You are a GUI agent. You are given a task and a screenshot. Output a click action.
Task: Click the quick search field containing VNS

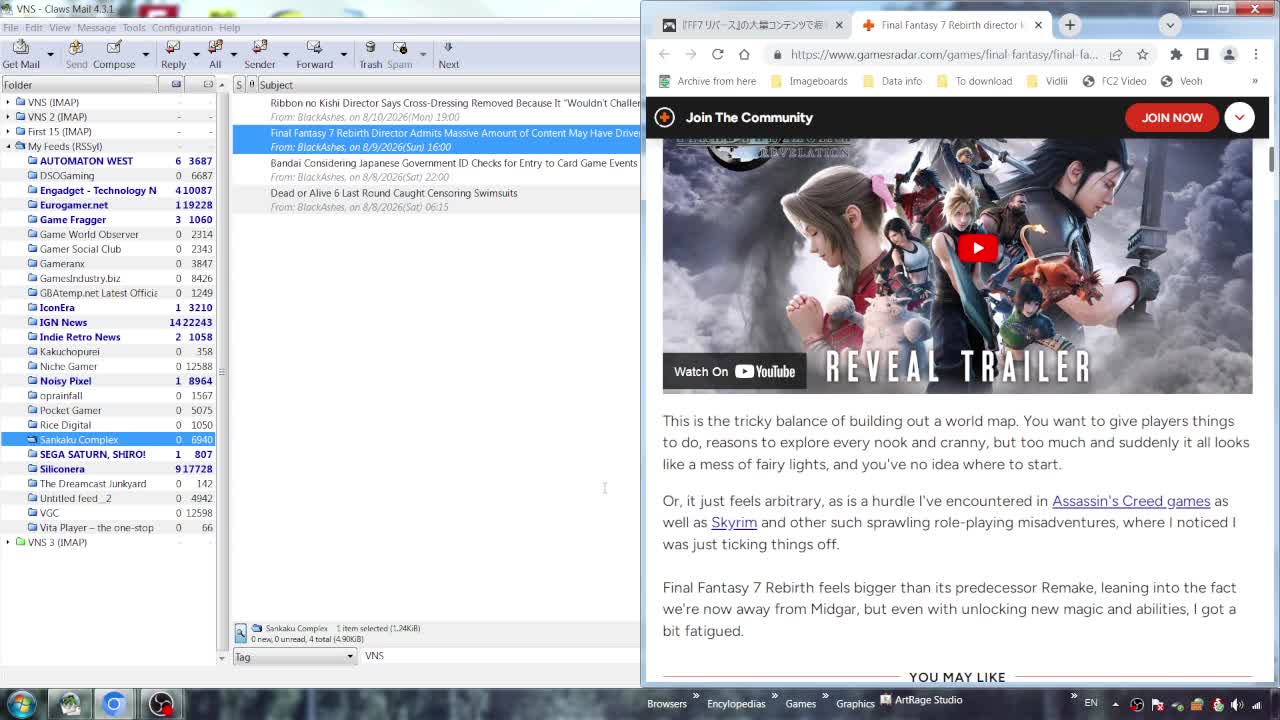coord(500,656)
